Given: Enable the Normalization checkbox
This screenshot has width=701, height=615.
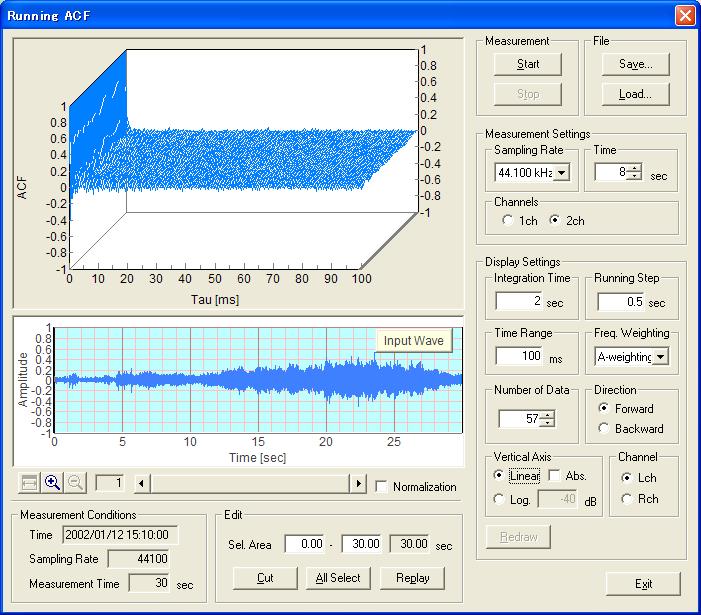Looking at the screenshot, I should (x=381, y=486).
